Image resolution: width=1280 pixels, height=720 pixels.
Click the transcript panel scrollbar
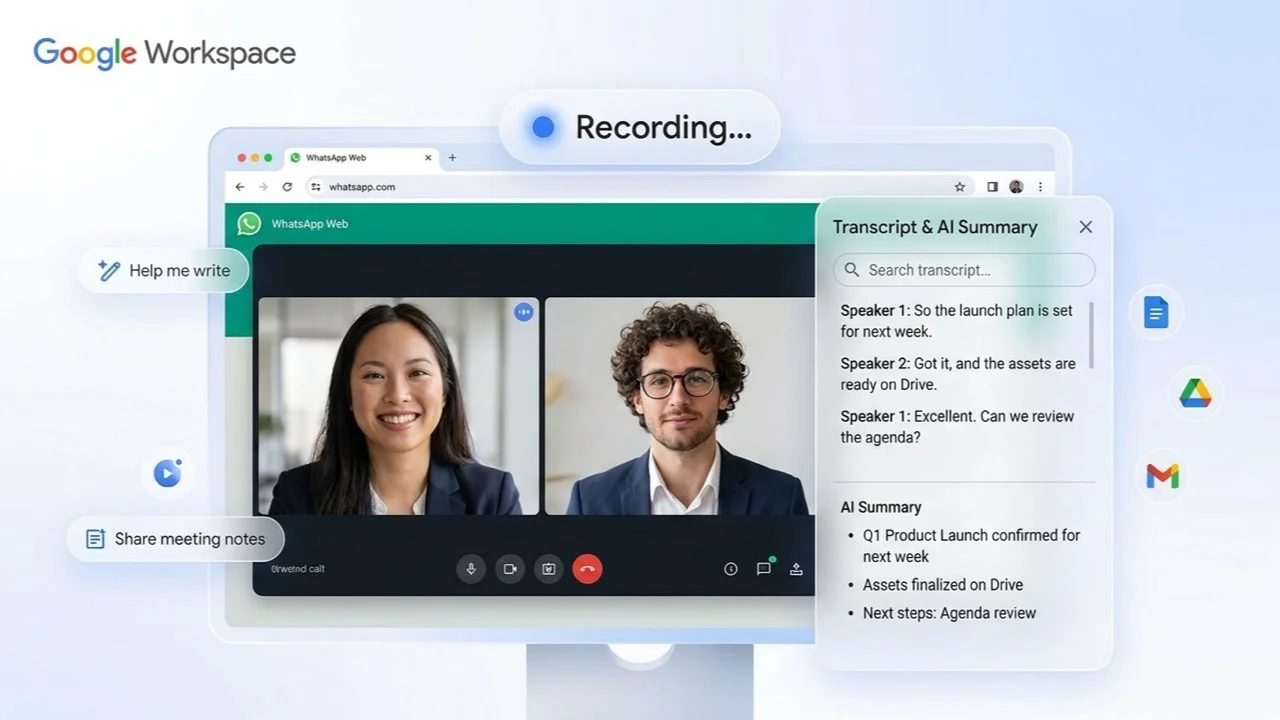[1091, 334]
